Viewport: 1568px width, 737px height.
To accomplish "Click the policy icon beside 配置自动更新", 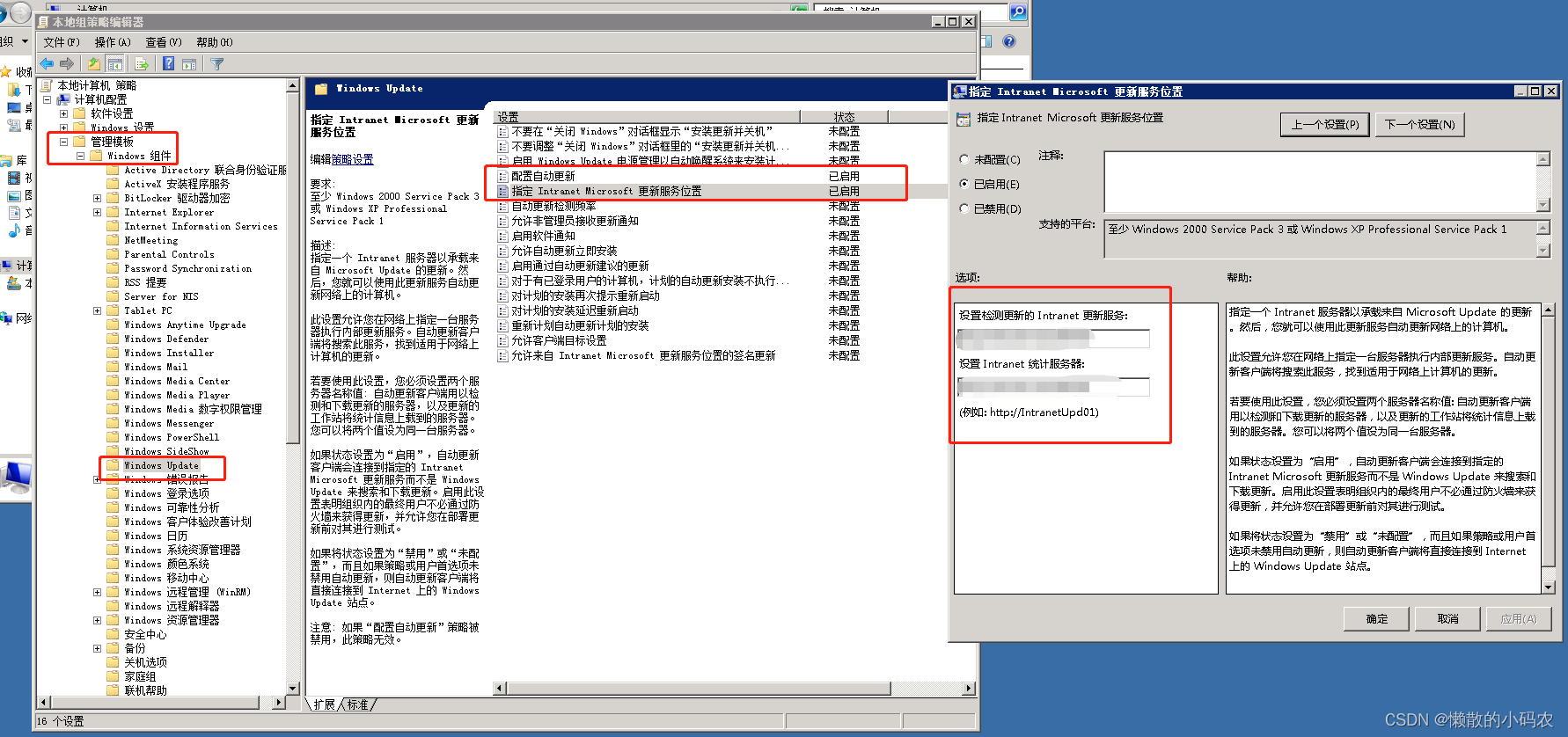I will click(503, 176).
